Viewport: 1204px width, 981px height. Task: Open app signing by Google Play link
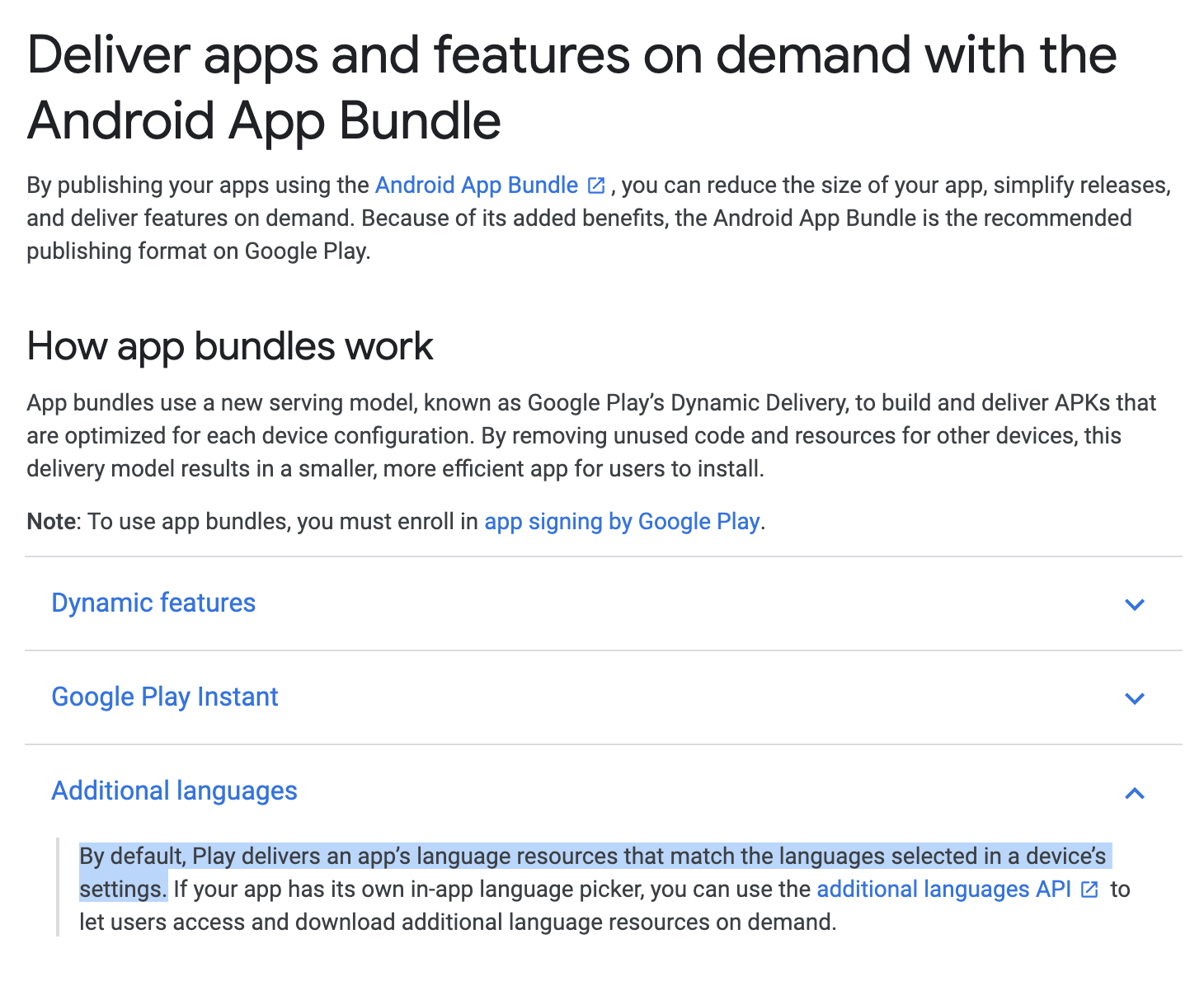tap(622, 521)
